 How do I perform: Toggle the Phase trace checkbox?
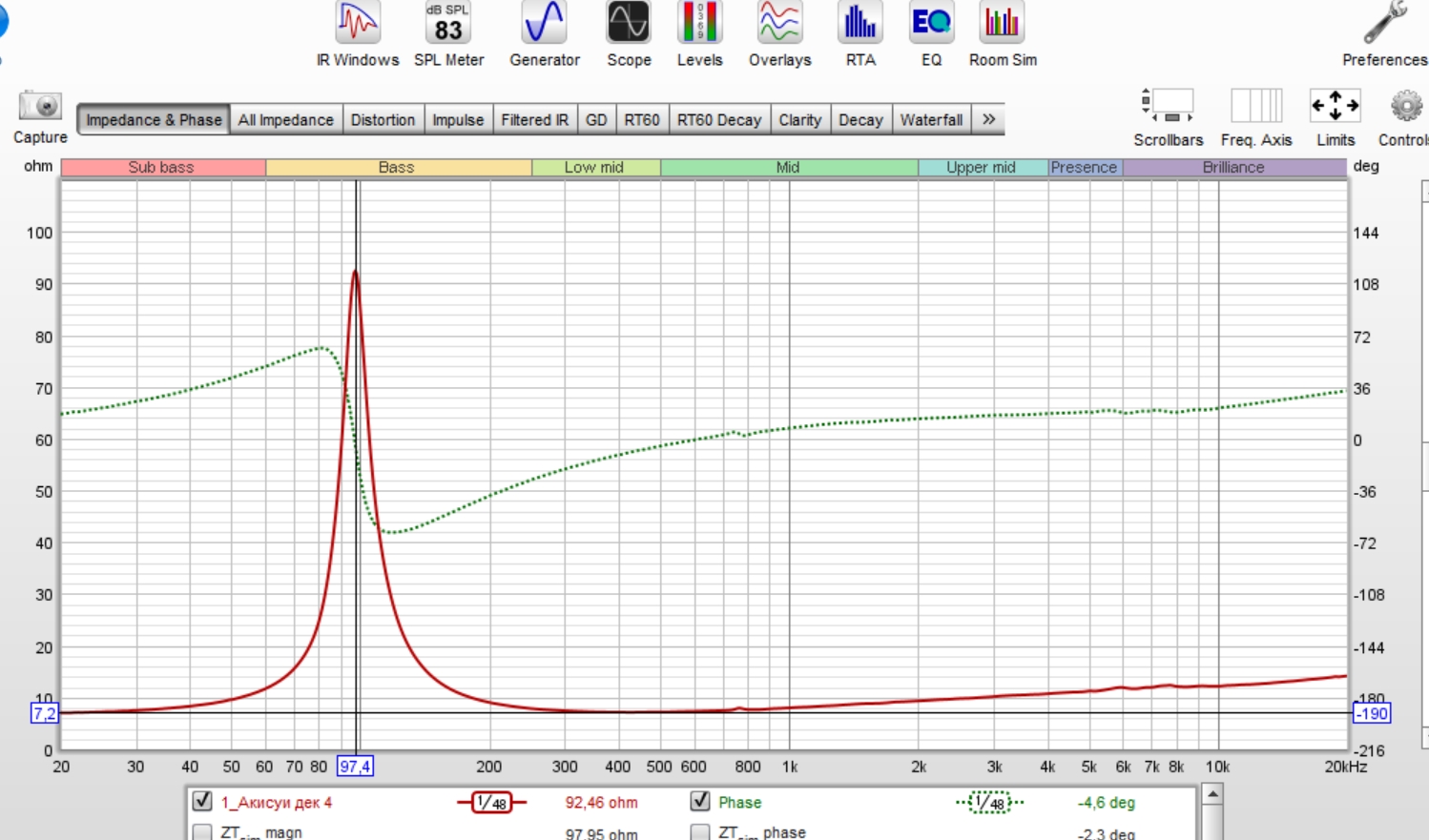[700, 801]
